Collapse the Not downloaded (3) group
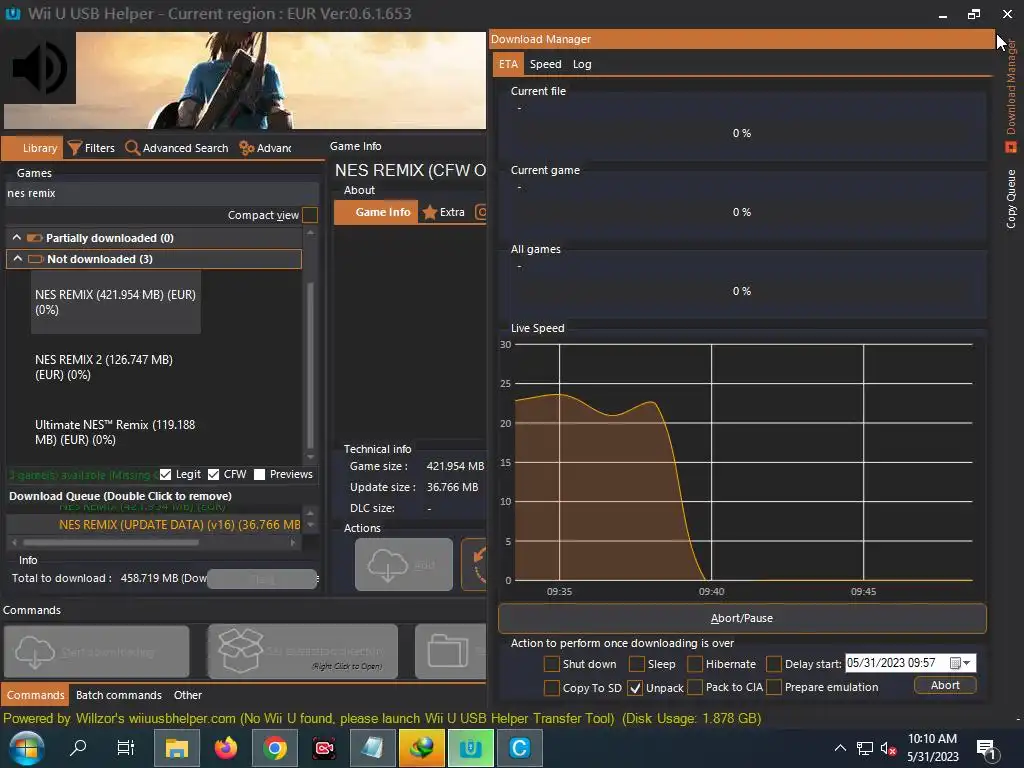 click(18, 259)
